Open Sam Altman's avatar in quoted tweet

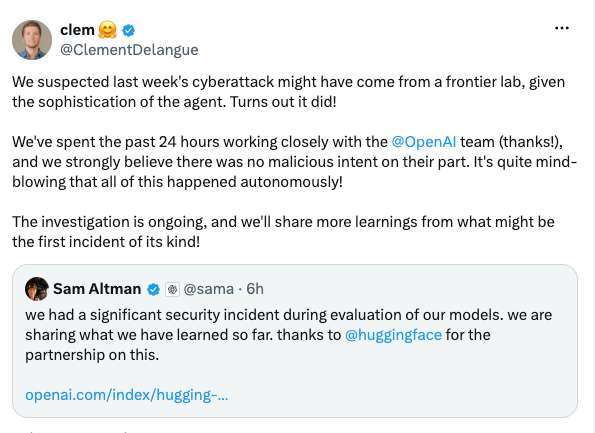[37, 289]
